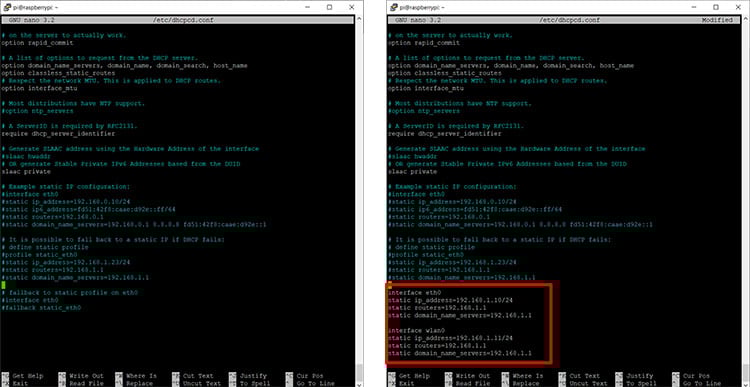This screenshot has height=387, width=750.
Task: Click 'slaac private' line in the right window
Action: (x=412, y=172)
